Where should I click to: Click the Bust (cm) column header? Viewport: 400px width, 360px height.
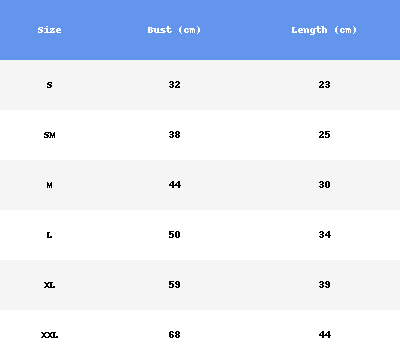pos(174,30)
